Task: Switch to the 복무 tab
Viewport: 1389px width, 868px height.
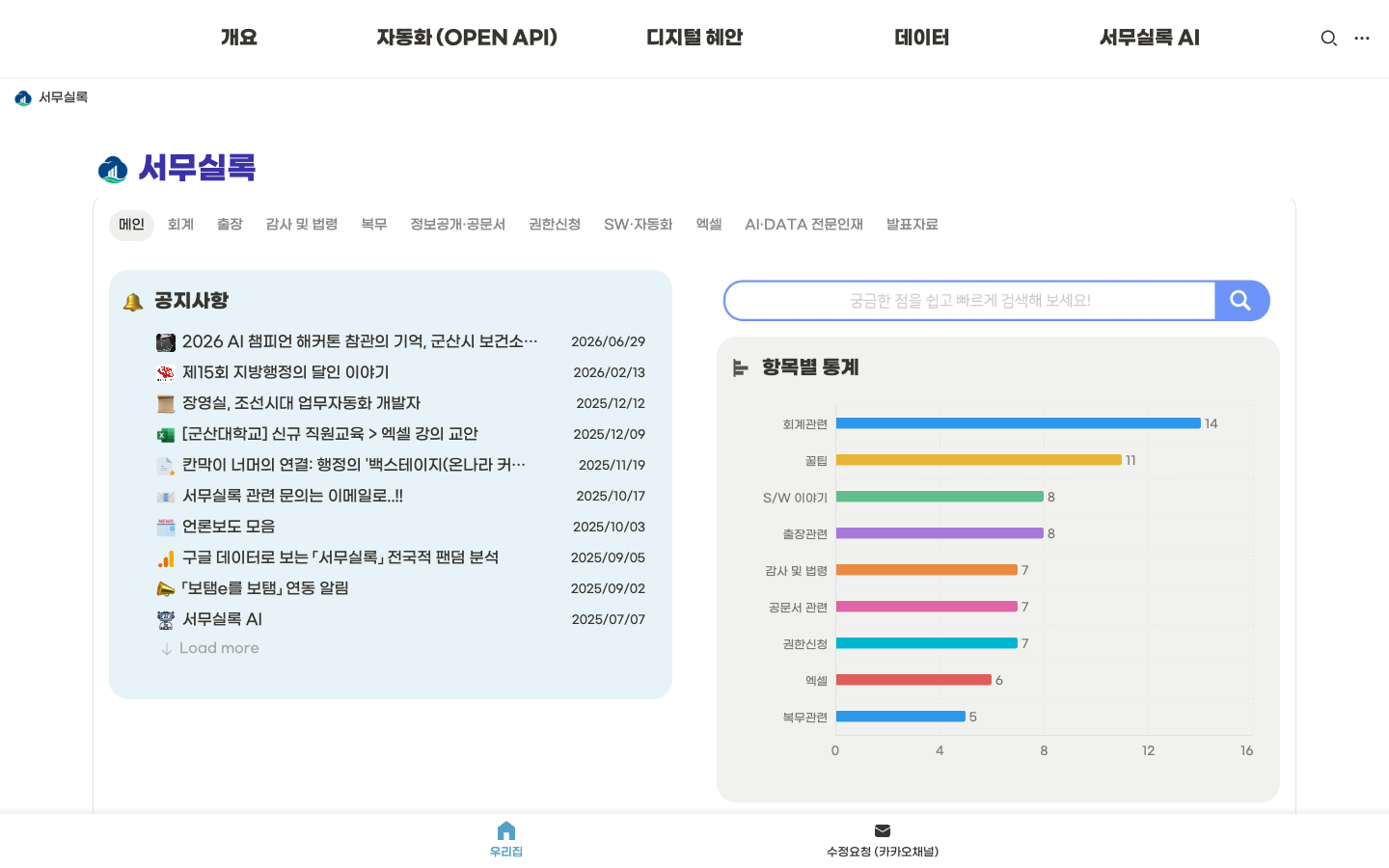Action: [x=374, y=225]
